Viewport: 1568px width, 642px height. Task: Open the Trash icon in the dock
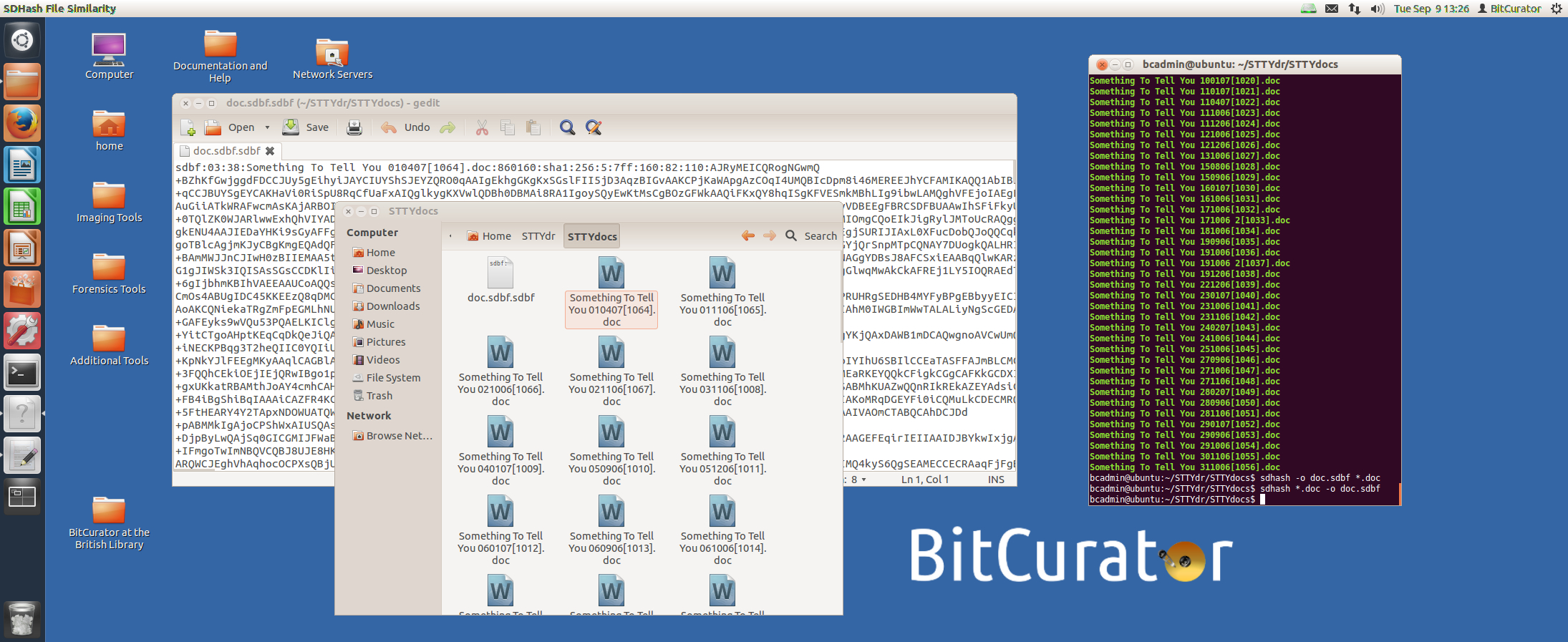(22, 618)
